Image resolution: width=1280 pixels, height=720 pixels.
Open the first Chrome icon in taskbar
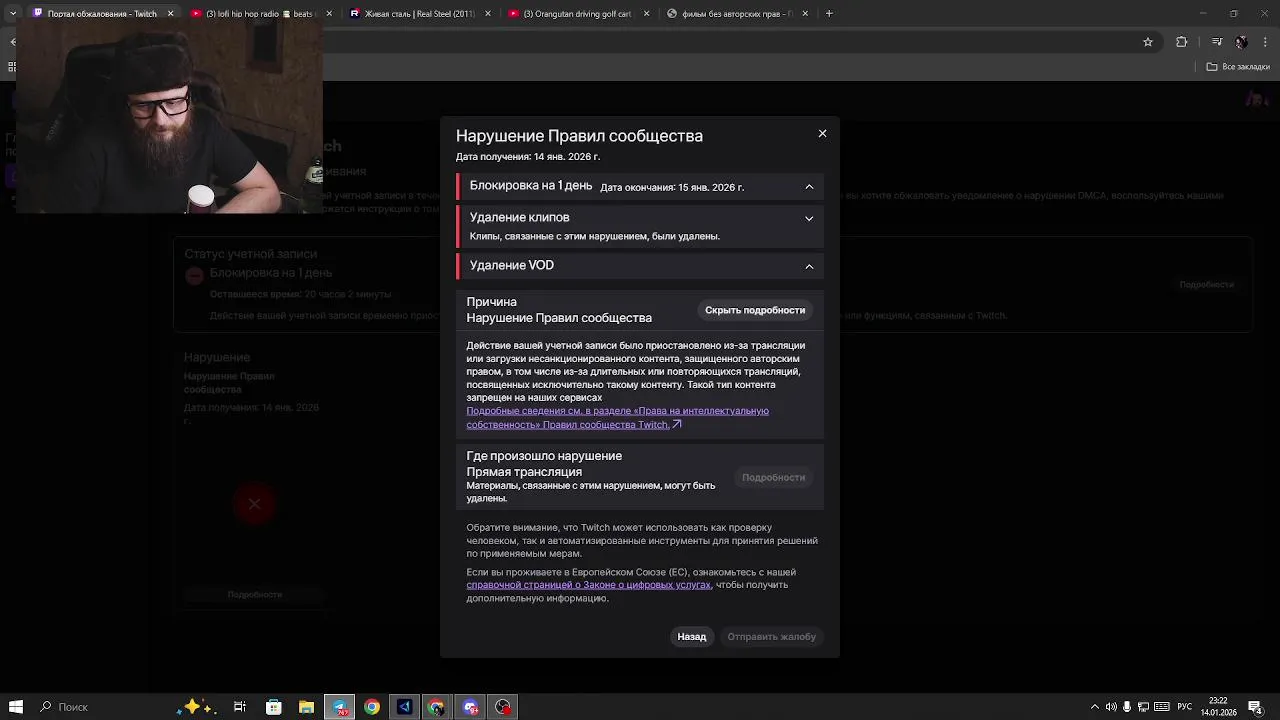[x=372, y=707]
